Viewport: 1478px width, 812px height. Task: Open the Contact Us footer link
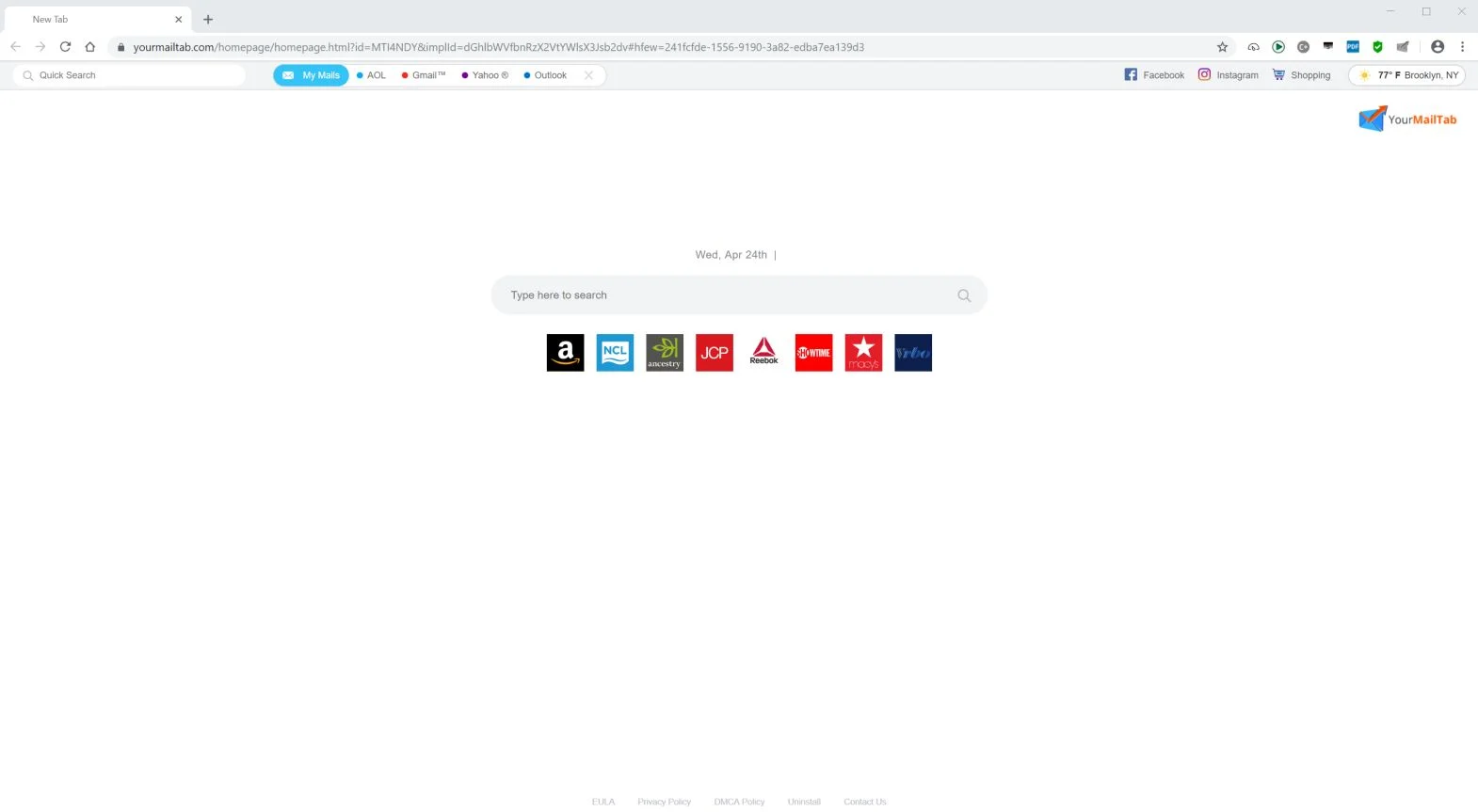pos(865,802)
